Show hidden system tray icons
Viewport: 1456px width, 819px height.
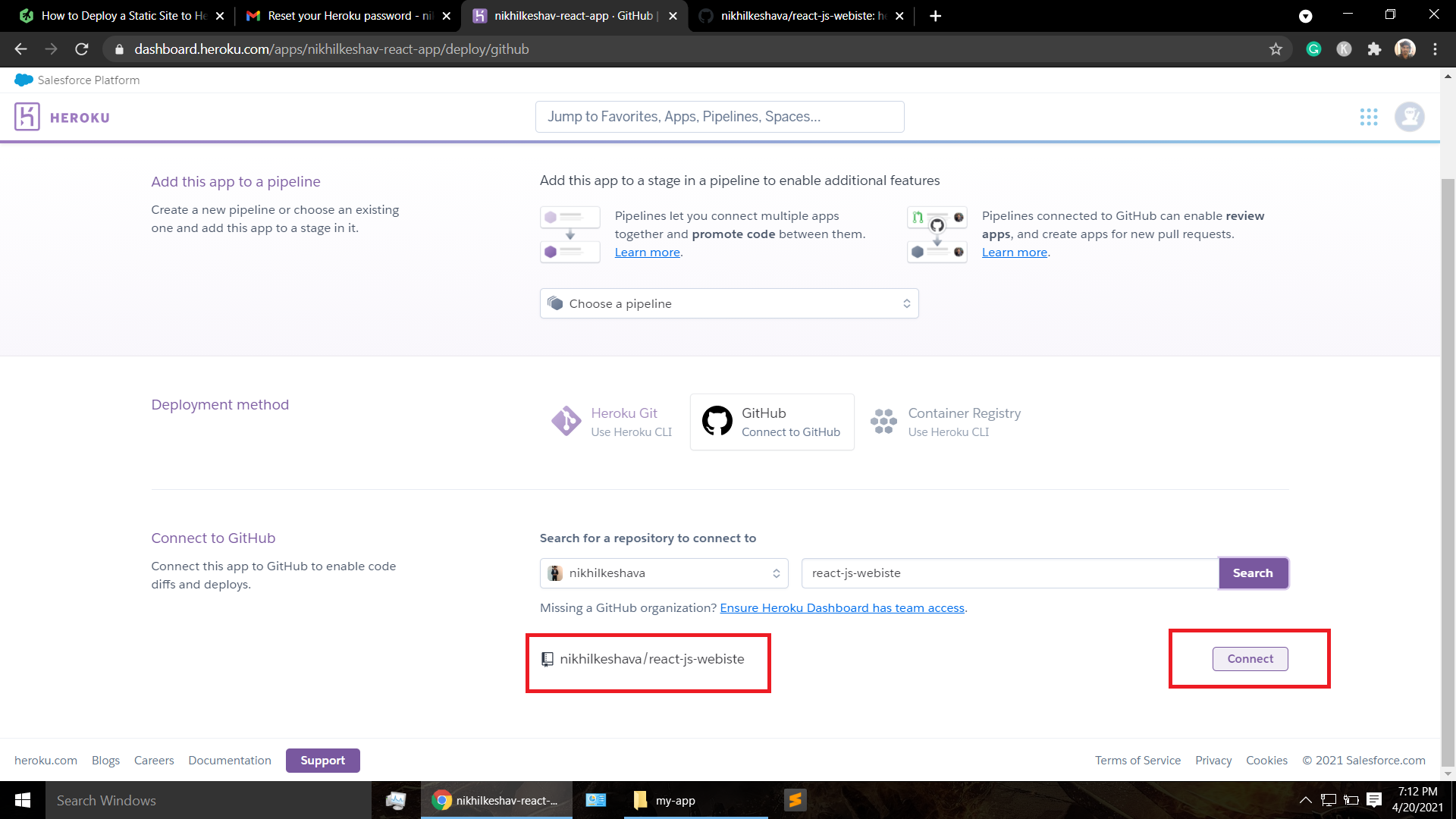pos(1305,800)
